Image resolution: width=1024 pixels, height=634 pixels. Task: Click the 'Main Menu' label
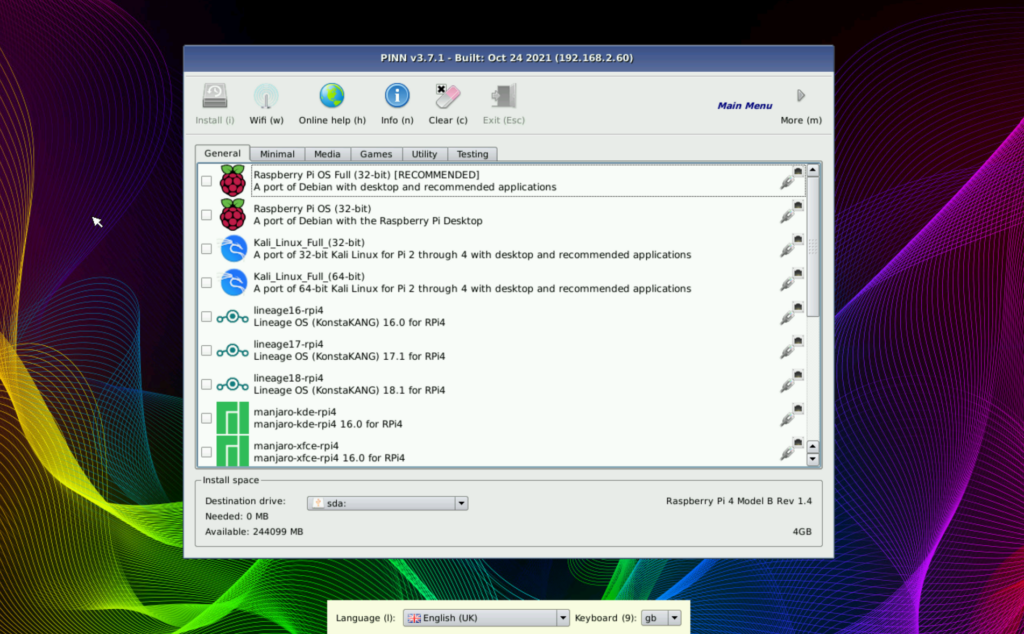pyautogui.click(x=744, y=105)
